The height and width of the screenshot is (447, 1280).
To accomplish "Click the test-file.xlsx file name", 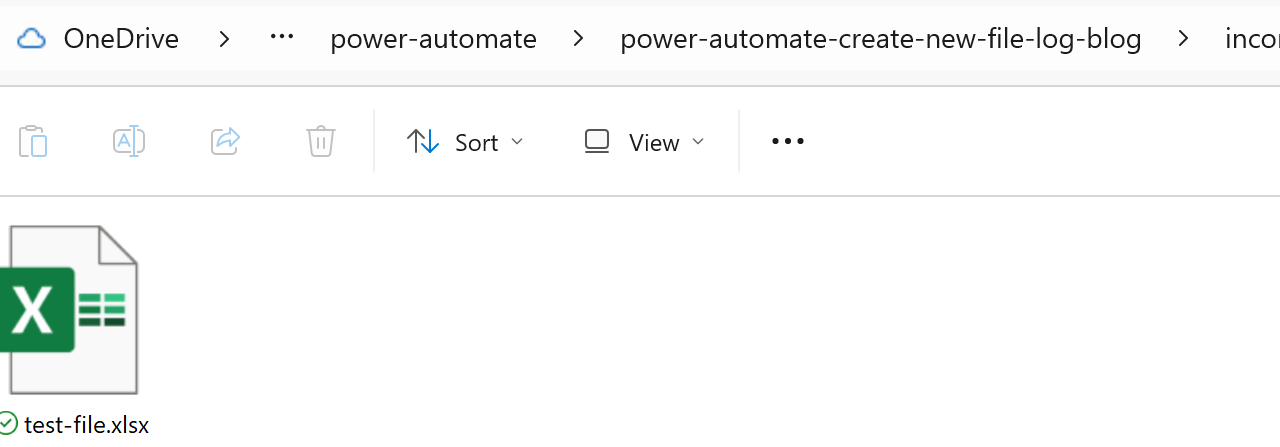I will point(86,425).
